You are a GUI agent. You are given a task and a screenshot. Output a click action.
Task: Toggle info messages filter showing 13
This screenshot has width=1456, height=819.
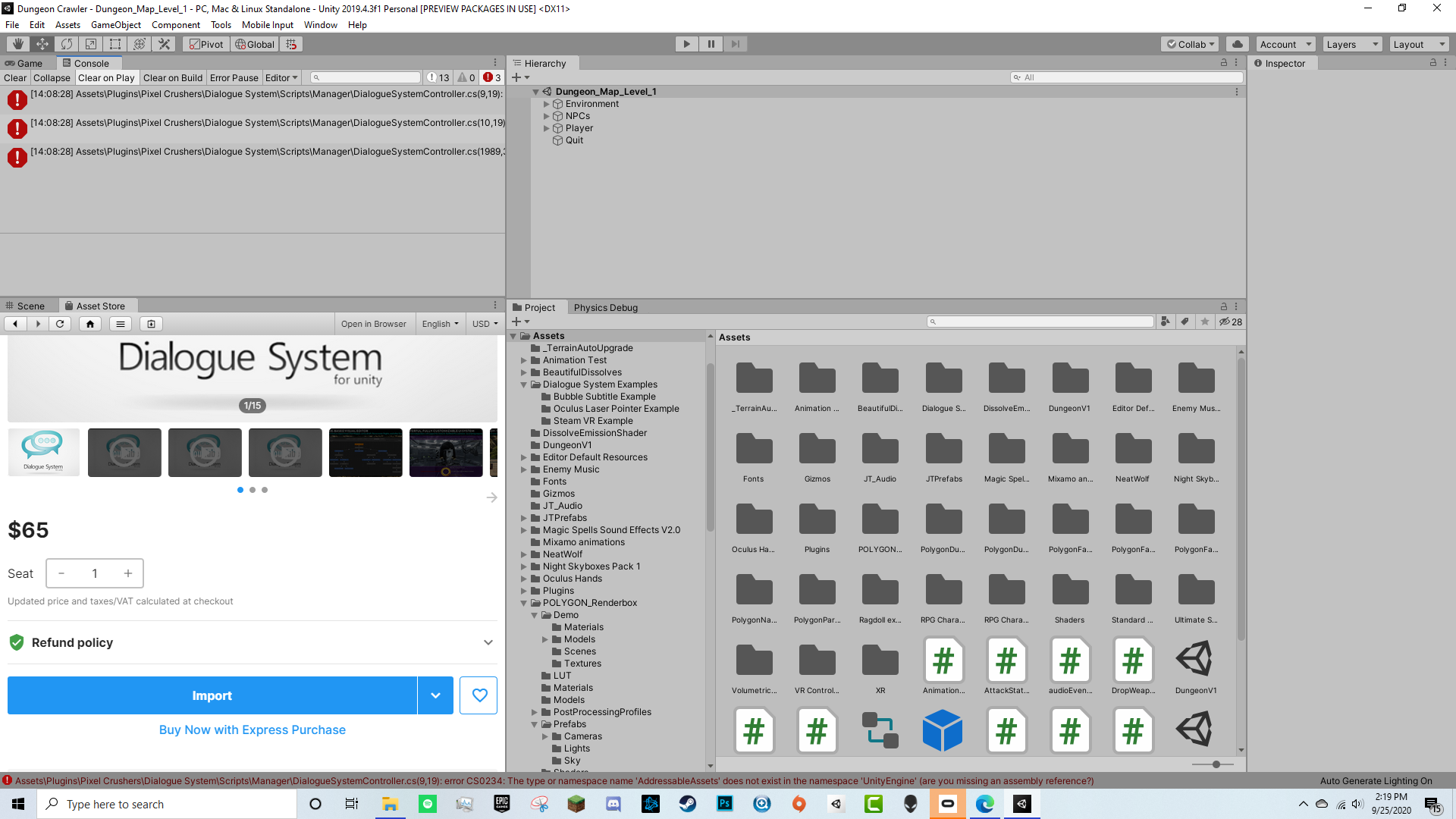click(438, 77)
